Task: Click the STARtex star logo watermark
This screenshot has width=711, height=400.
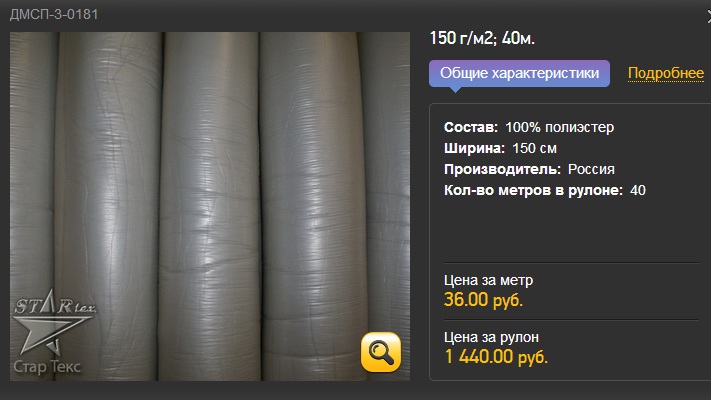Action: [54, 321]
